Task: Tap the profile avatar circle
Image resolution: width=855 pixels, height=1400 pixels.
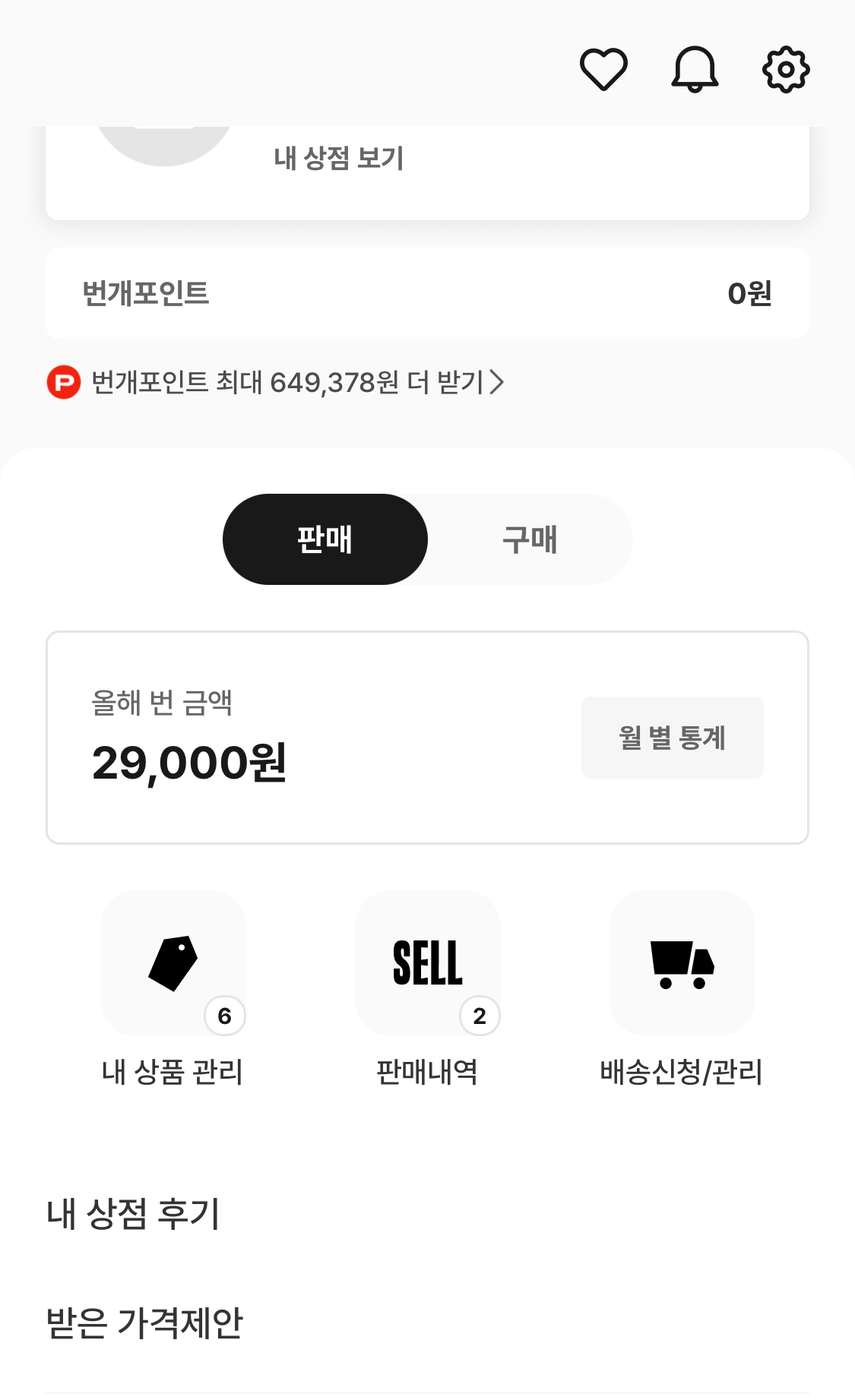Action: click(164, 144)
